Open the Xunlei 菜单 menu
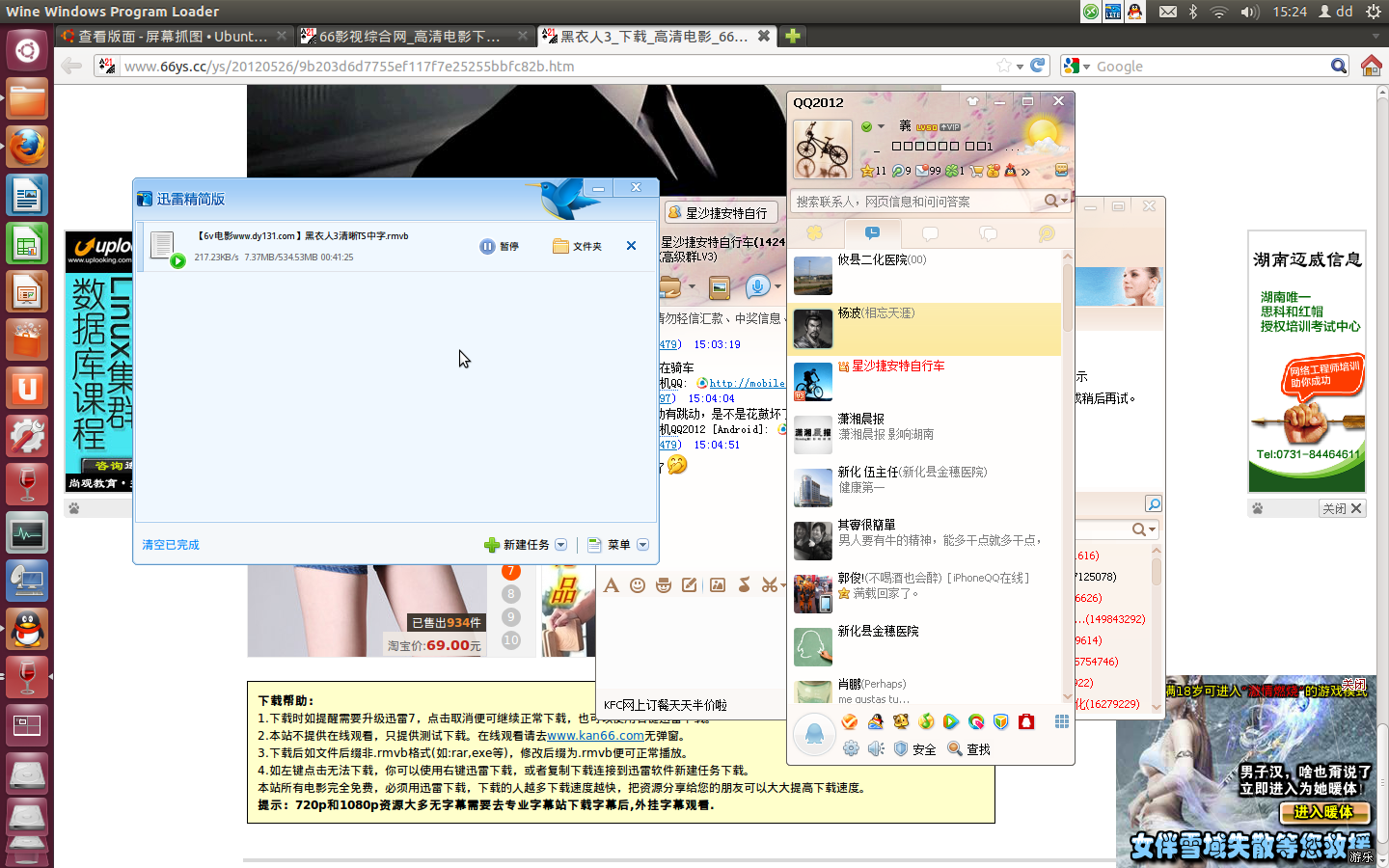This screenshot has height=868, width=1389. point(609,545)
